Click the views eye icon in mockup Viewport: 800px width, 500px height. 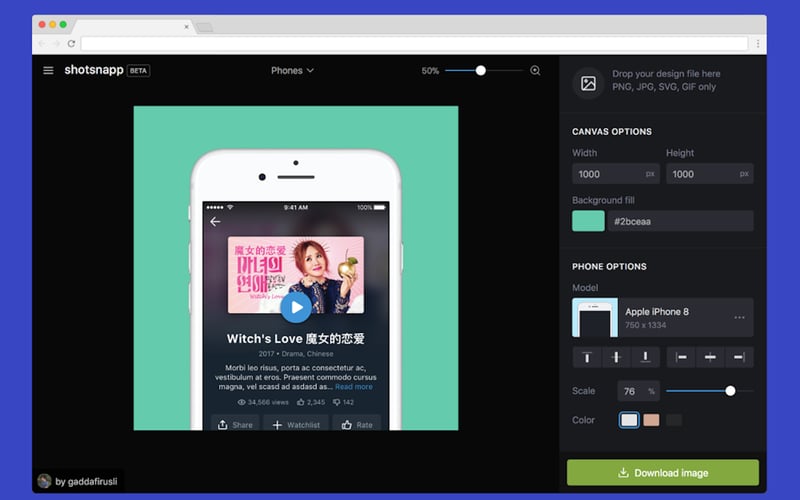pos(242,402)
